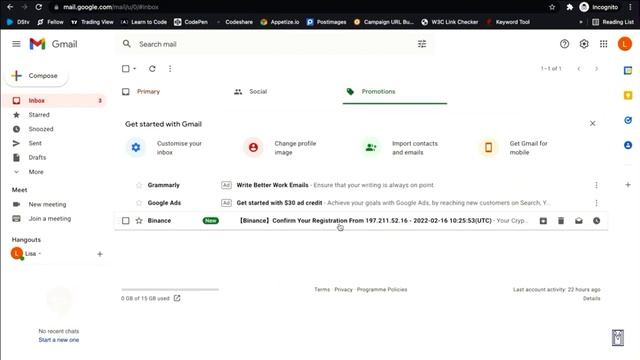The image size is (640, 360).
Task: Star the Grammarly ad
Action: point(139,185)
